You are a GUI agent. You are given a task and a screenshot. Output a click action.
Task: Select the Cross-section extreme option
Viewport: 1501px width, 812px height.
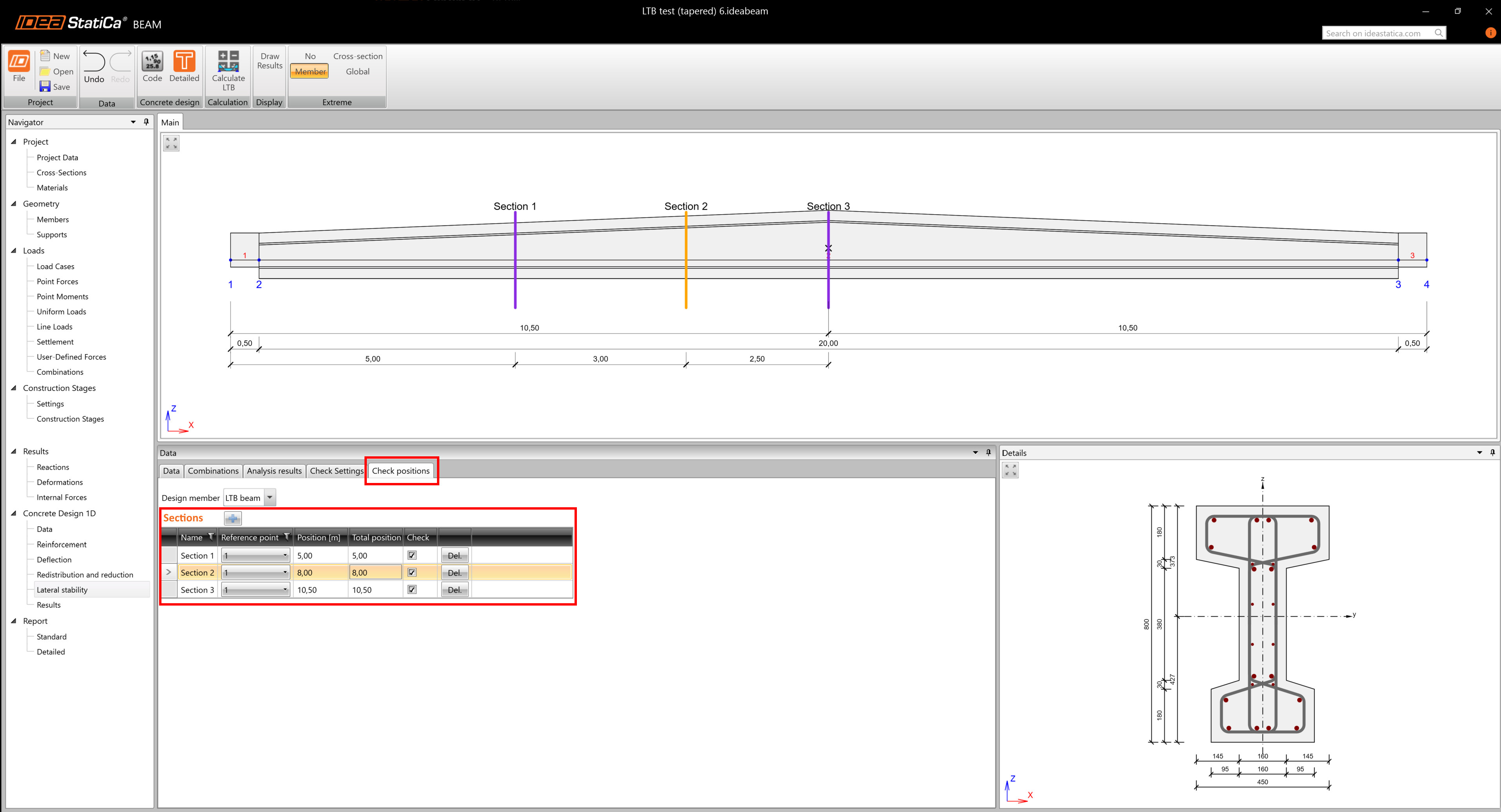click(x=358, y=56)
